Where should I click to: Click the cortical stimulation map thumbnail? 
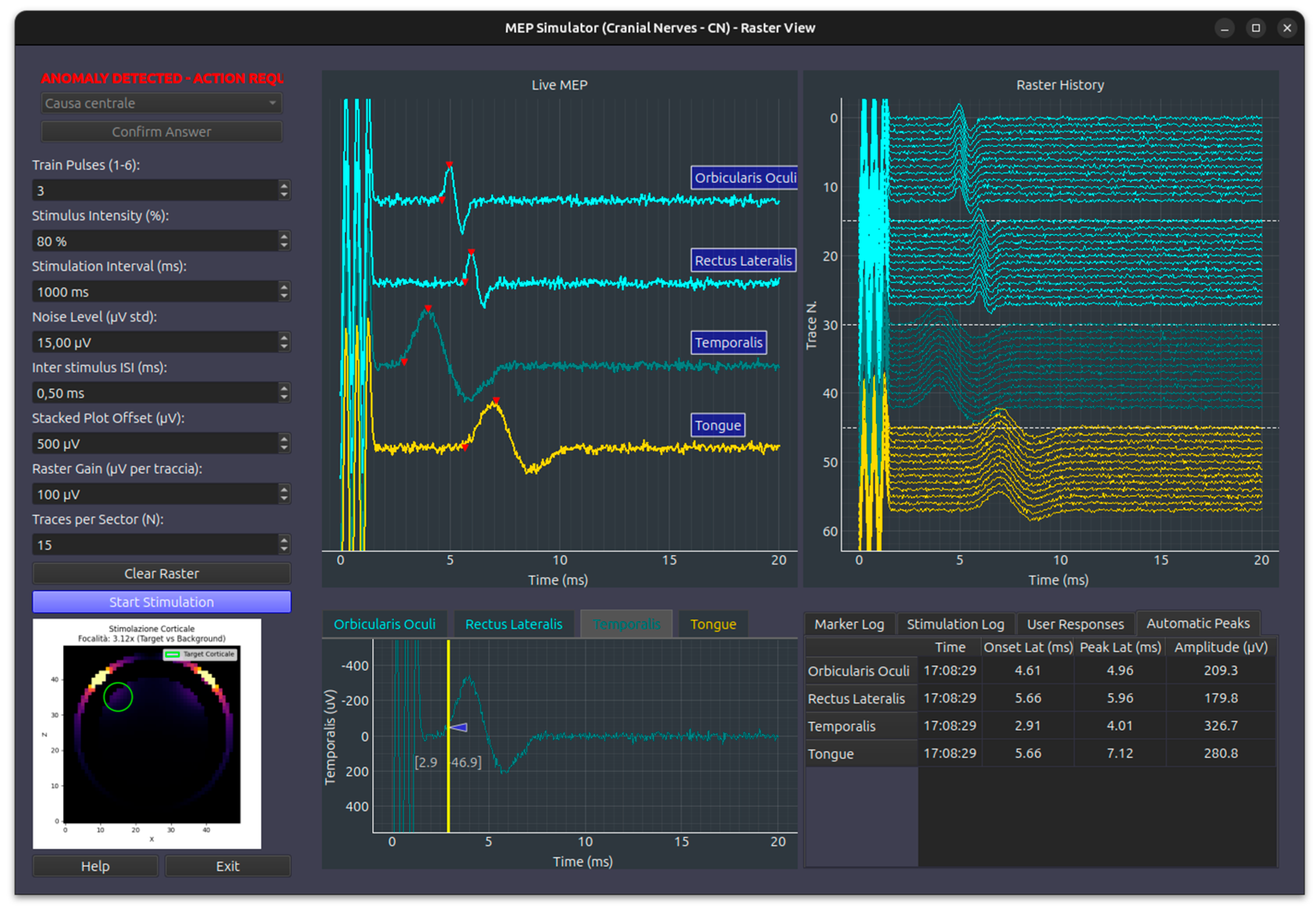[x=147, y=733]
